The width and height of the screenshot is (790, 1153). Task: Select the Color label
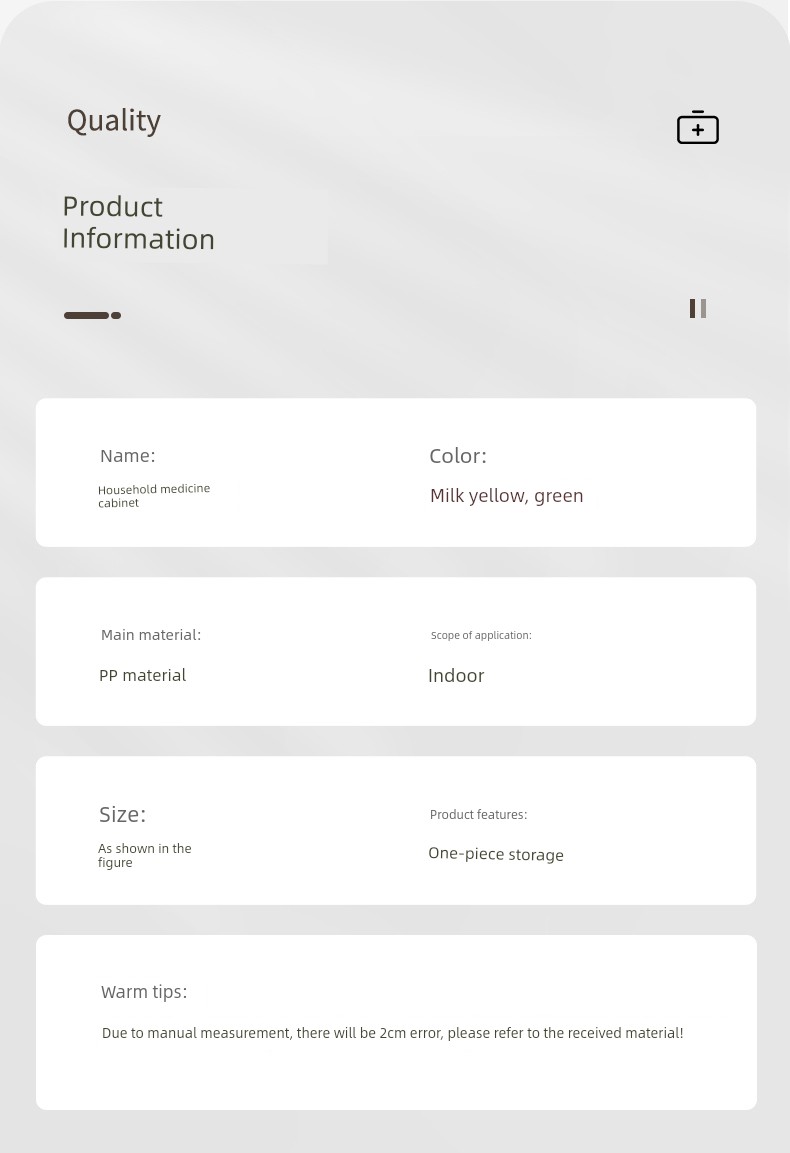tap(458, 456)
